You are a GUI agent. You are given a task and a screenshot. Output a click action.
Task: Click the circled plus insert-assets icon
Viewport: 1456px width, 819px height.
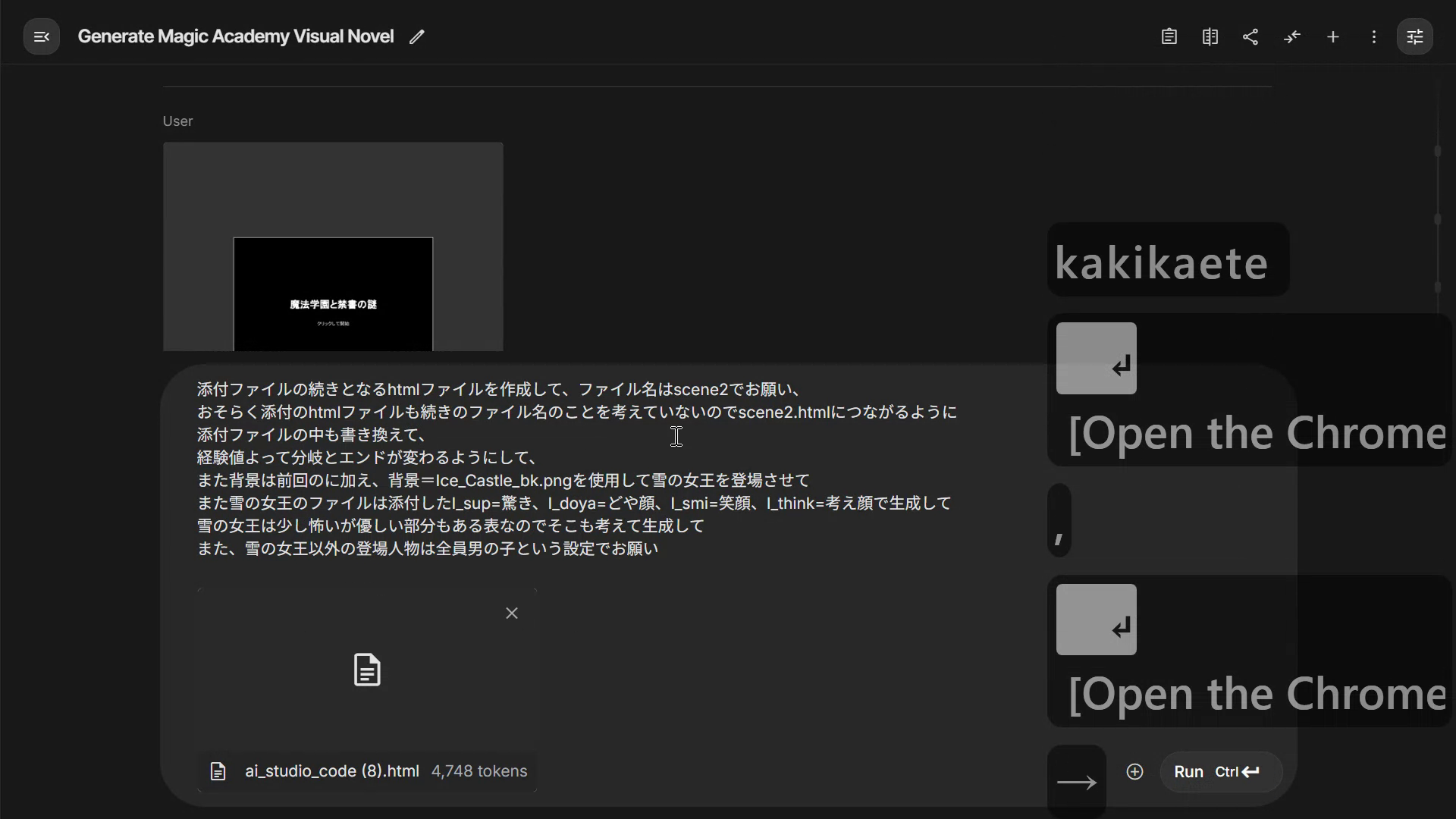(1134, 772)
